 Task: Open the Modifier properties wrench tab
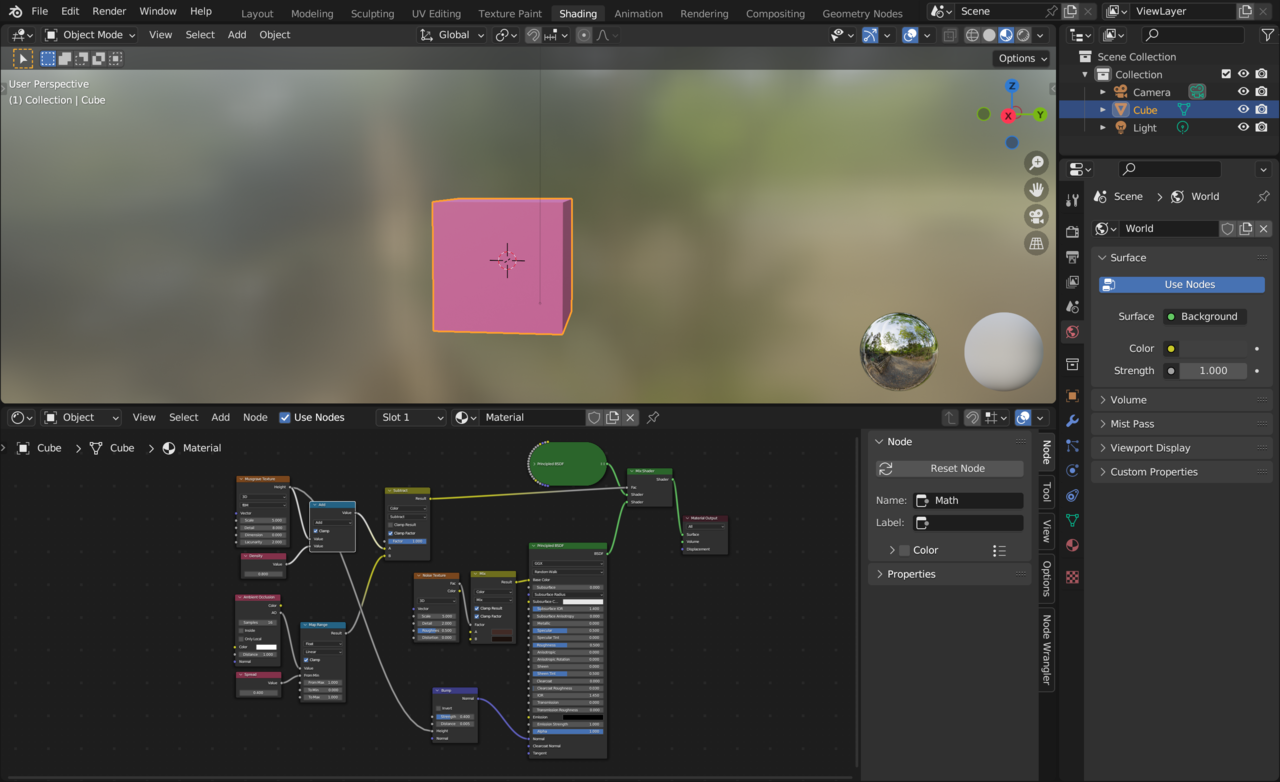point(1072,421)
